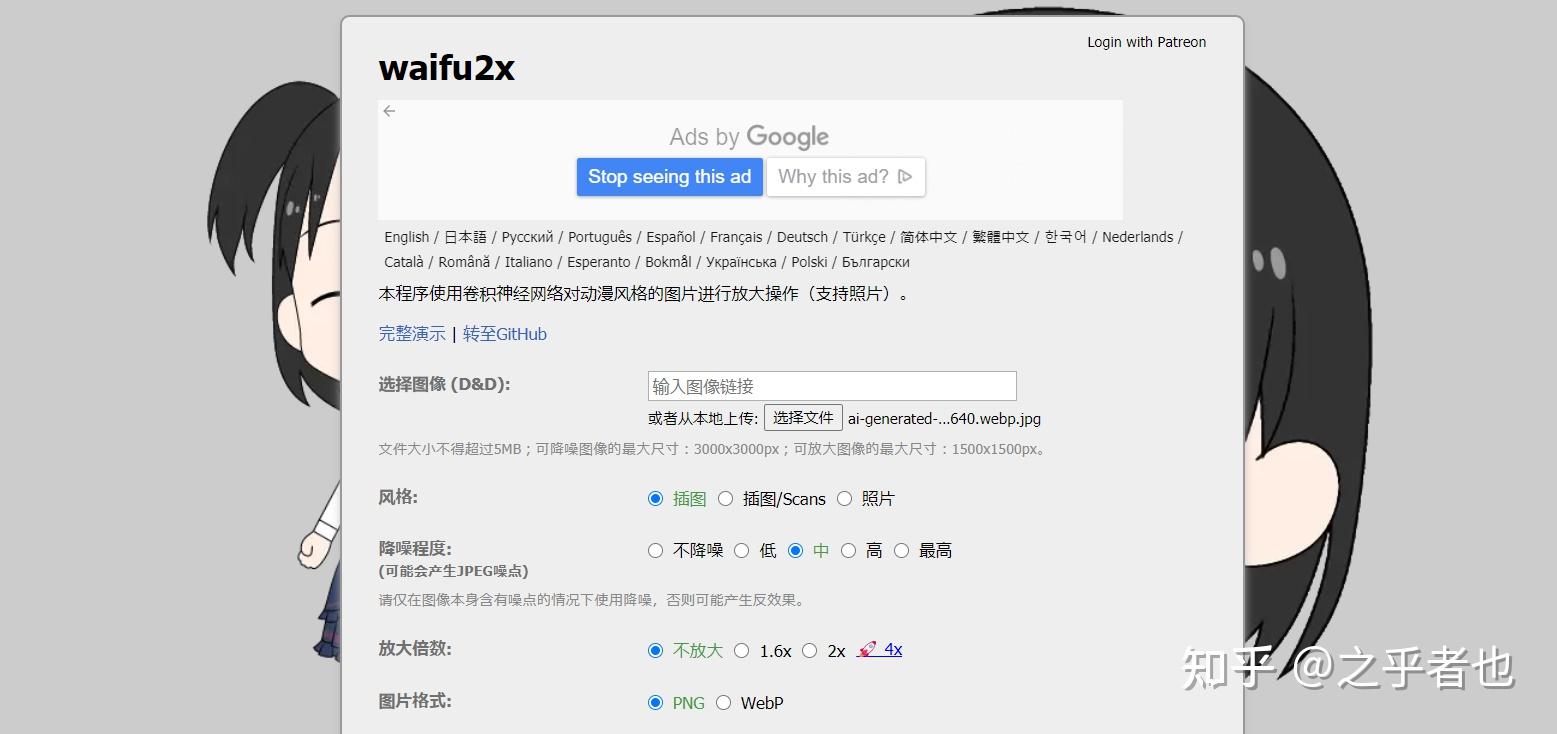
Task: Switch language to 한국어
Action: pos(1066,237)
